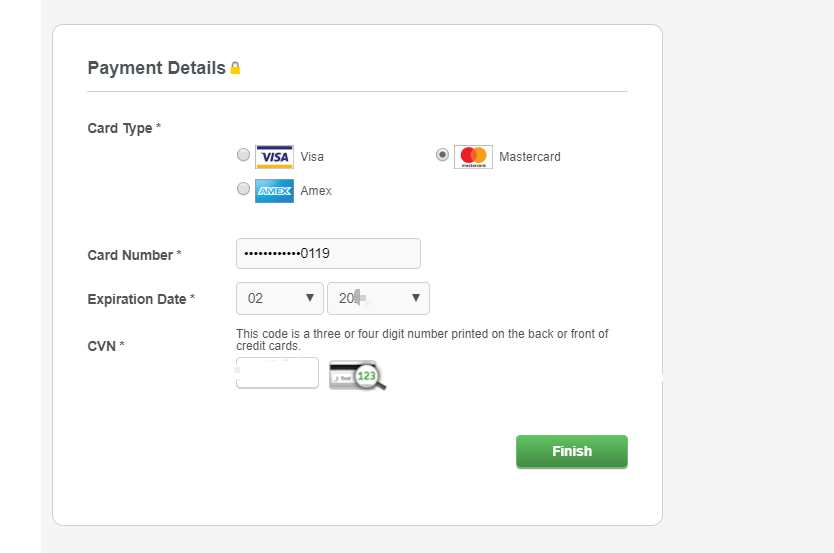Click the Visa text label
Viewport: 834px width, 553px height.
(312, 157)
